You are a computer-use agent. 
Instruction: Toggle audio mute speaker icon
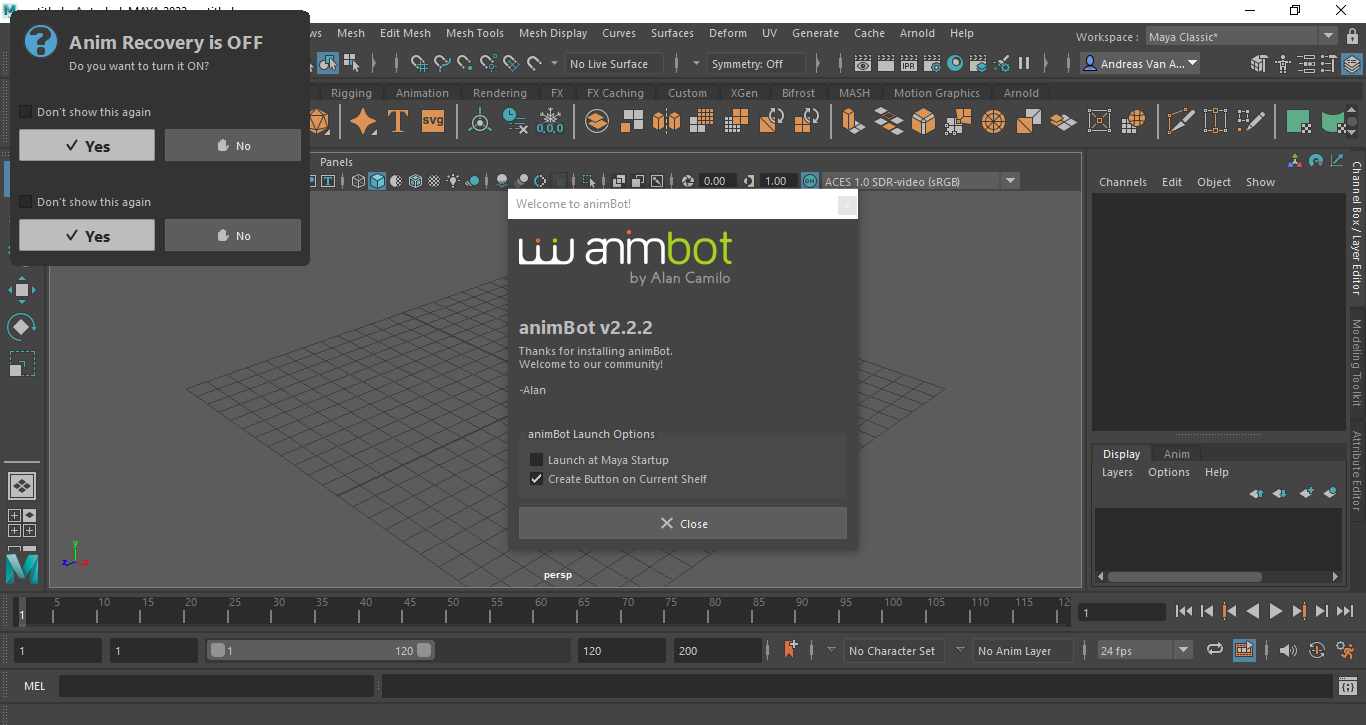click(1288, 650)
